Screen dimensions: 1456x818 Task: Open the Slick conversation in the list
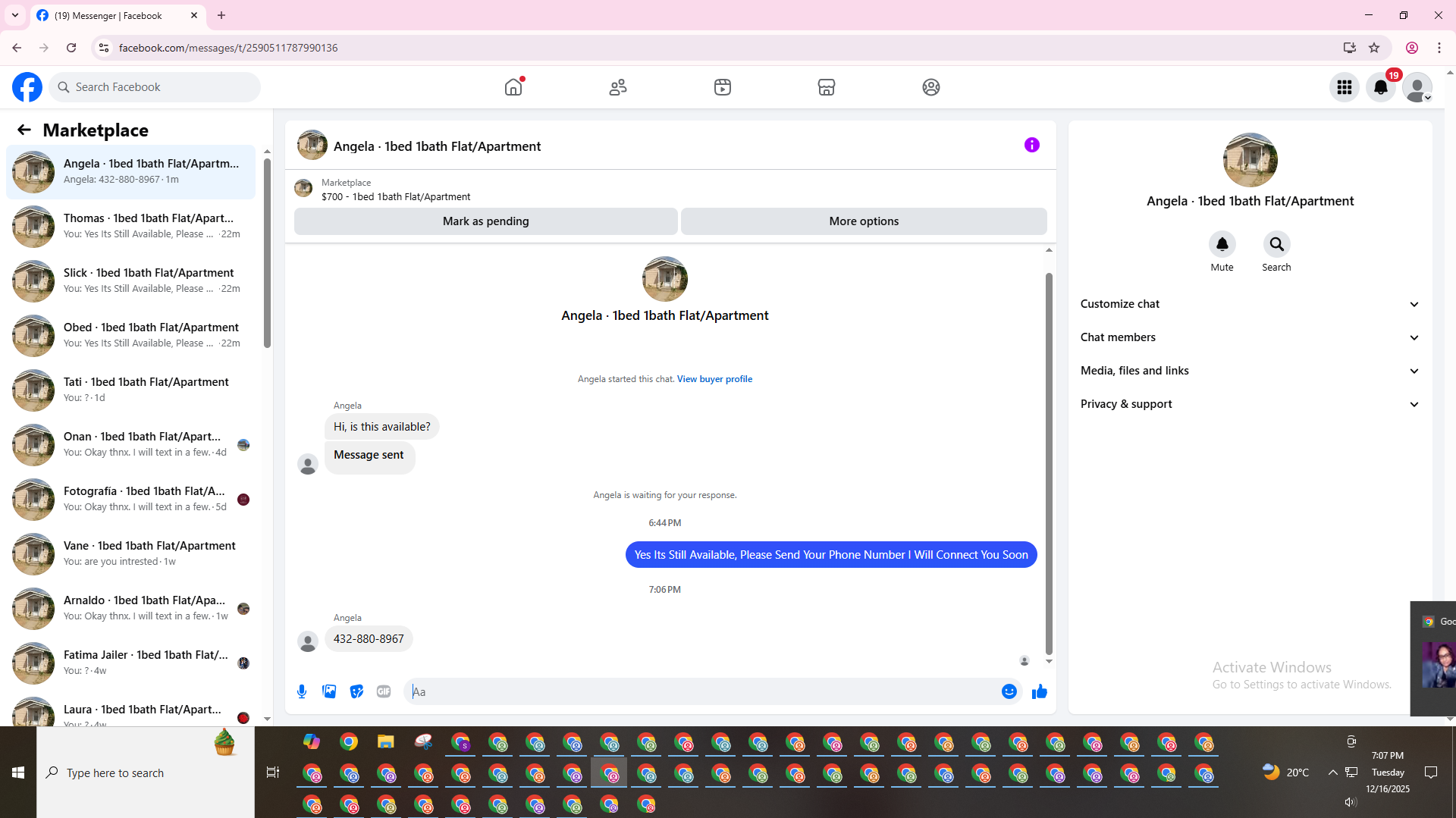click(x=130, y=281)
